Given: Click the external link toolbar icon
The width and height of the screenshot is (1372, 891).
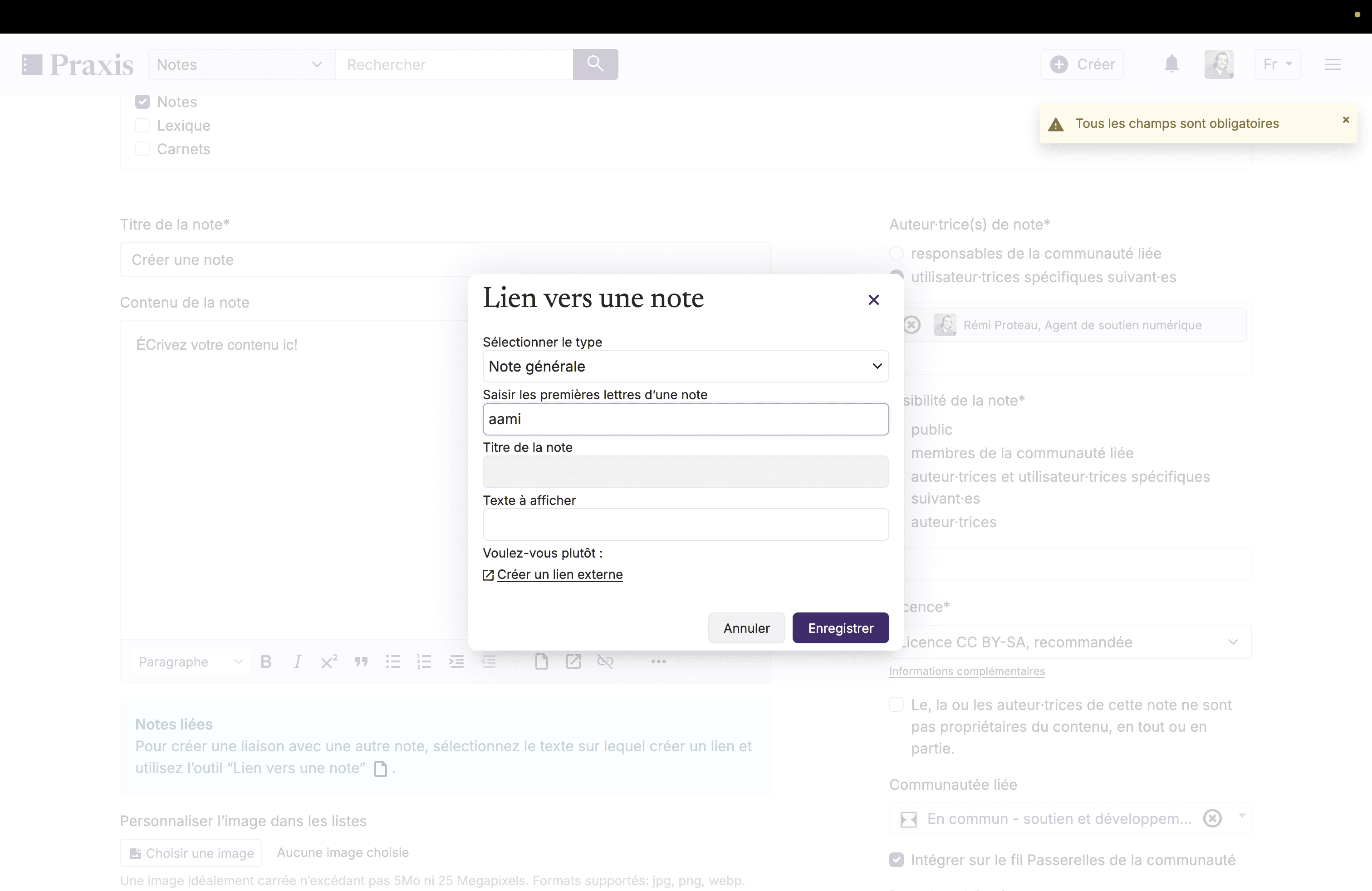Looking at the screenshot, I should [573, 661].
